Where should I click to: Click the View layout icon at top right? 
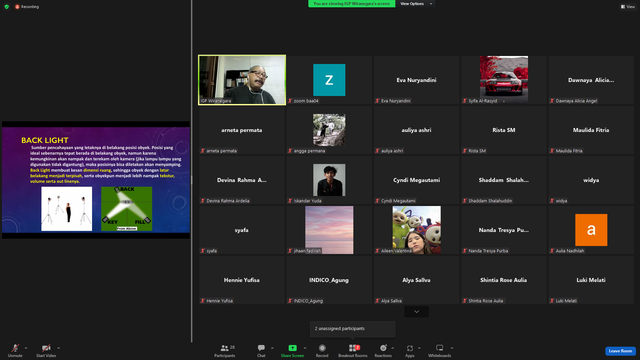tap(628, 7)
